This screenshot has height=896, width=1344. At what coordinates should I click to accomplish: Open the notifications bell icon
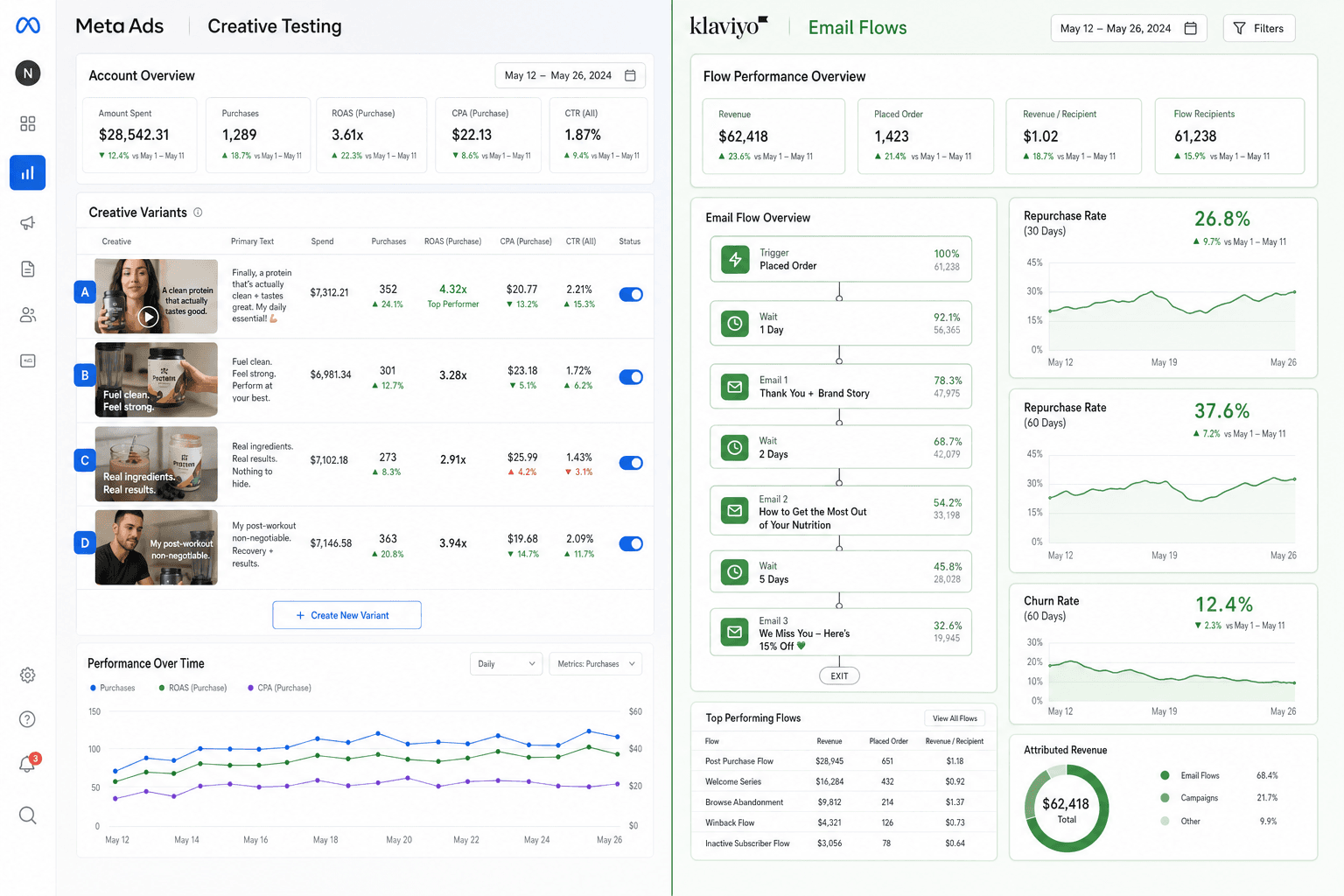tap(28, 764)
